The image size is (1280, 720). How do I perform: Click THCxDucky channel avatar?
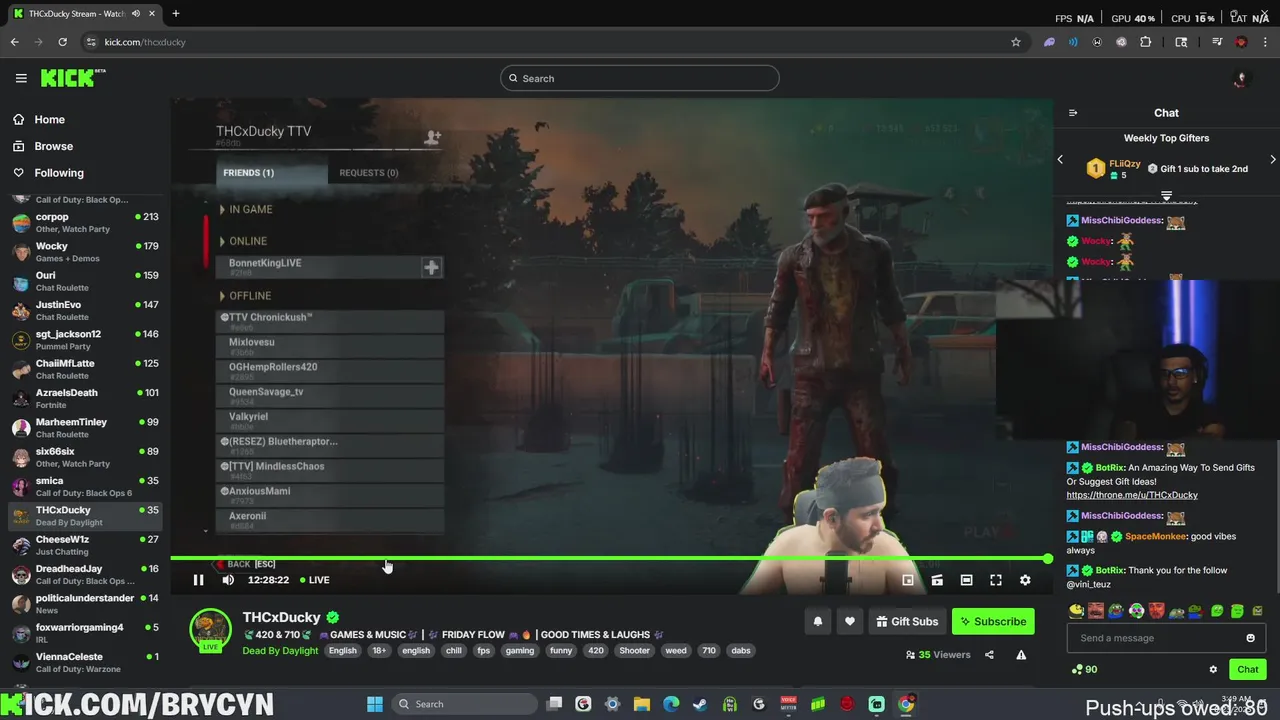(x=211, y=630)
